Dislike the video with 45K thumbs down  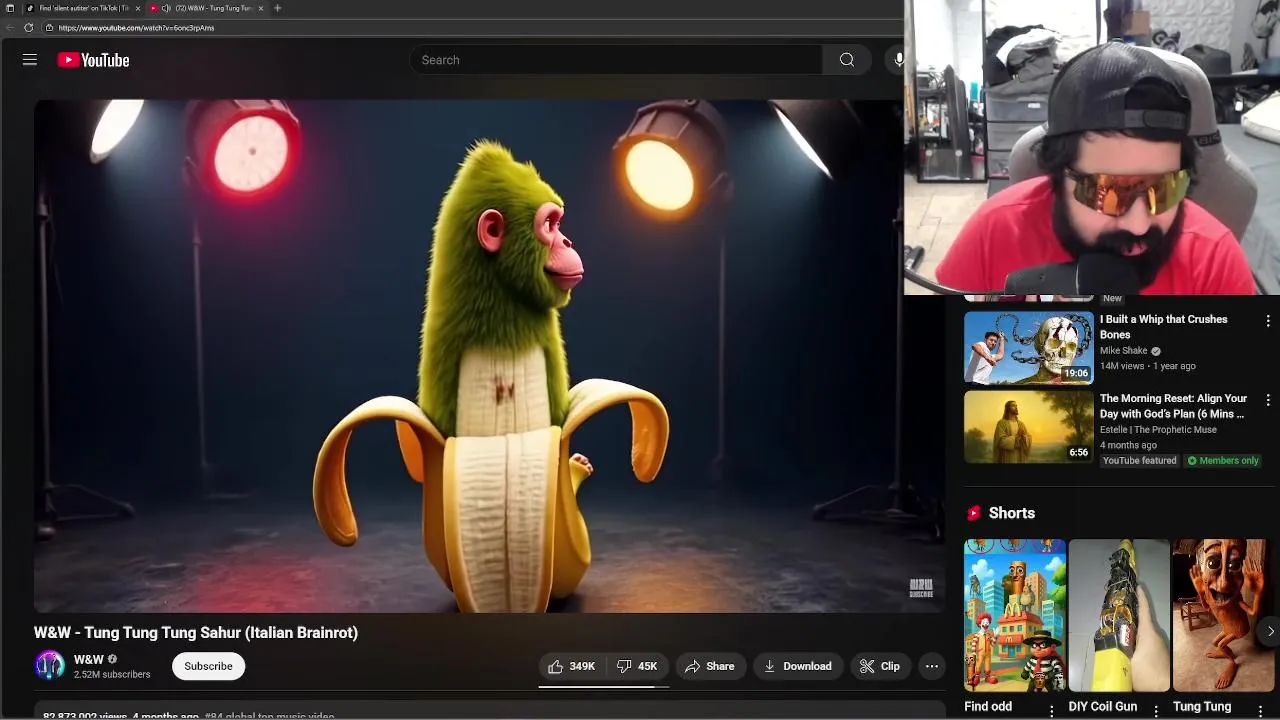pyautogui.click(x=637, y=666)
